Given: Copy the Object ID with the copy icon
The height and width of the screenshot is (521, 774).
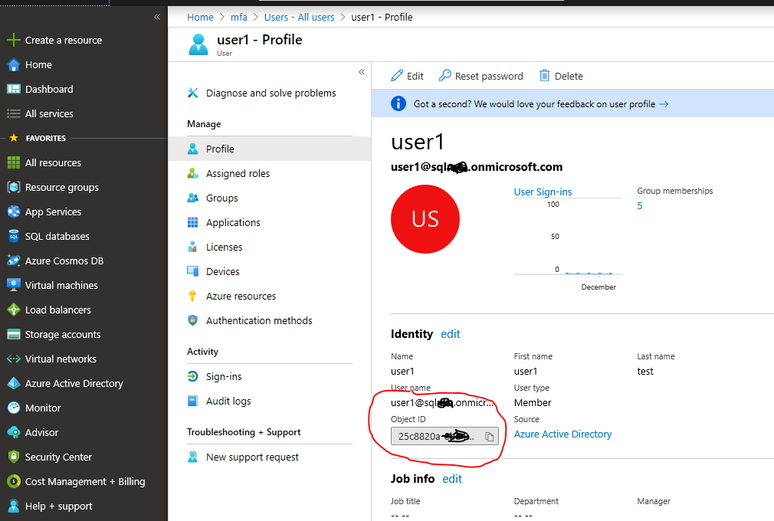Looking at the screenshot, I should (x=489, y=437).
